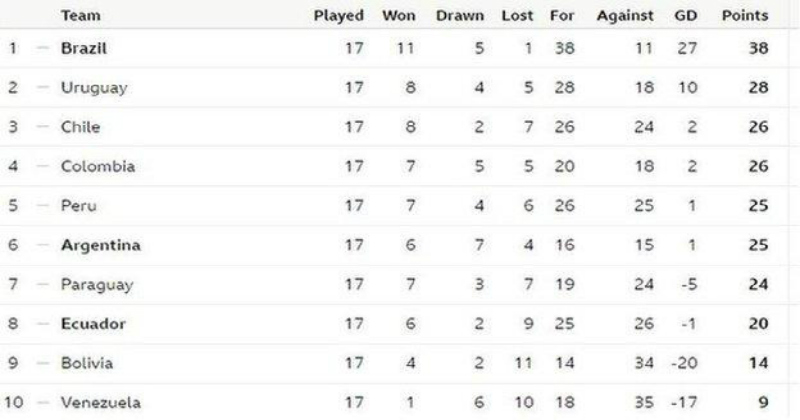The height and width of the screenshot is (420, 800).
Task: Click the Brazil team name
Action: pyautogui.click(x=84, y=48)
